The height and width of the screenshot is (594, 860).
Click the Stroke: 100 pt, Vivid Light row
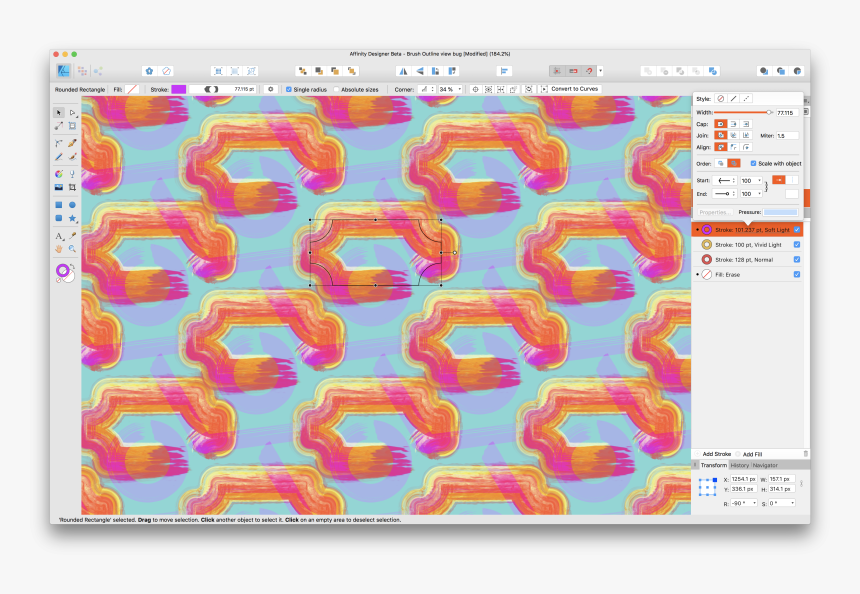747,245
